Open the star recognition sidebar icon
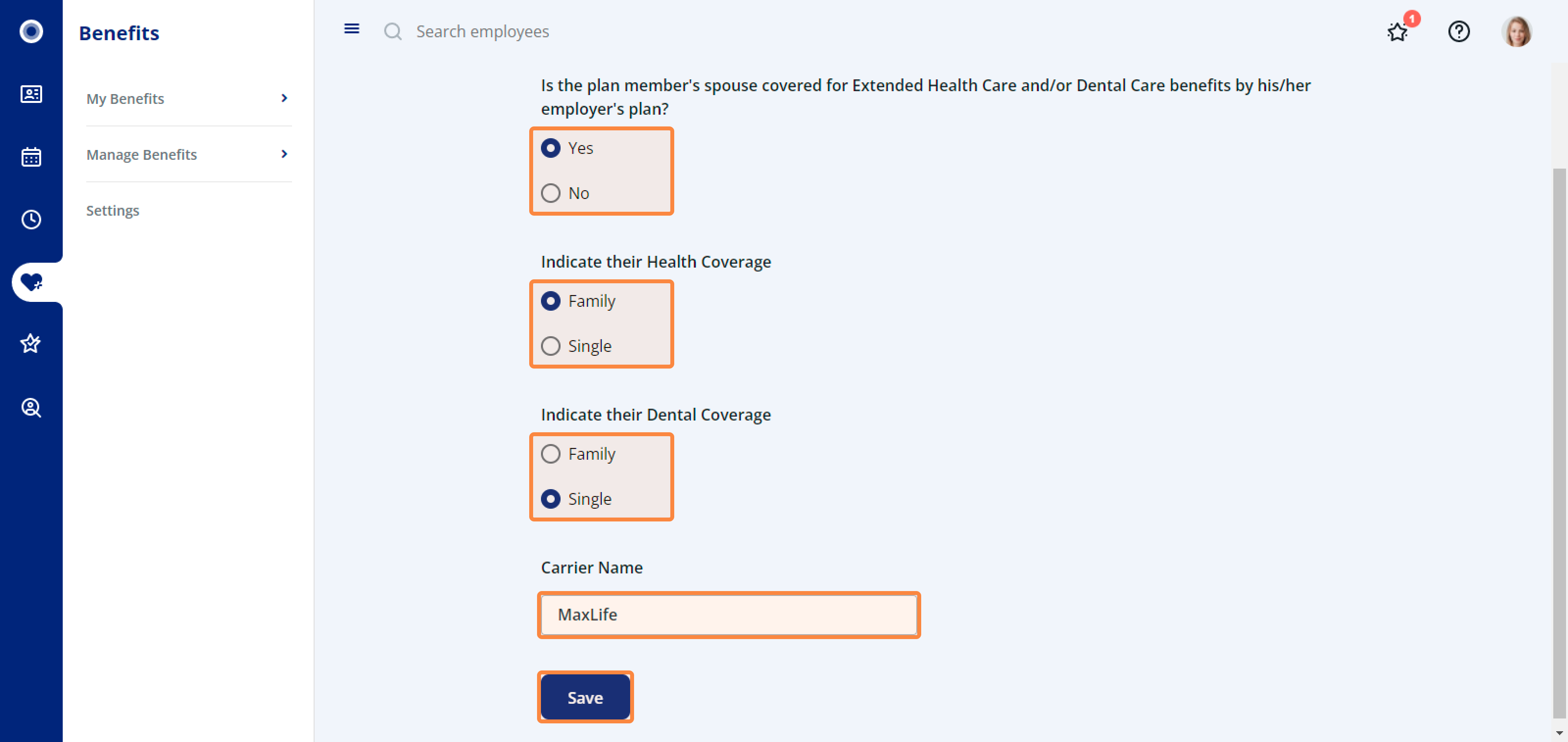 point(31,344)
